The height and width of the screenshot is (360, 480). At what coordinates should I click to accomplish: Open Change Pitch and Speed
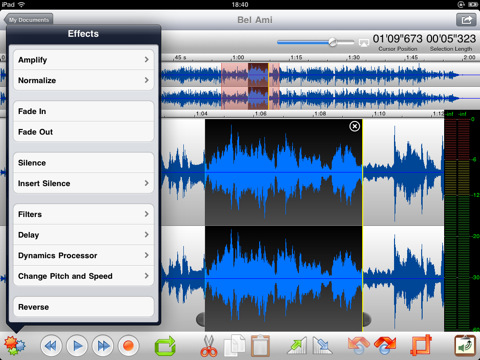pyautogui.click(x=83, y=276)
